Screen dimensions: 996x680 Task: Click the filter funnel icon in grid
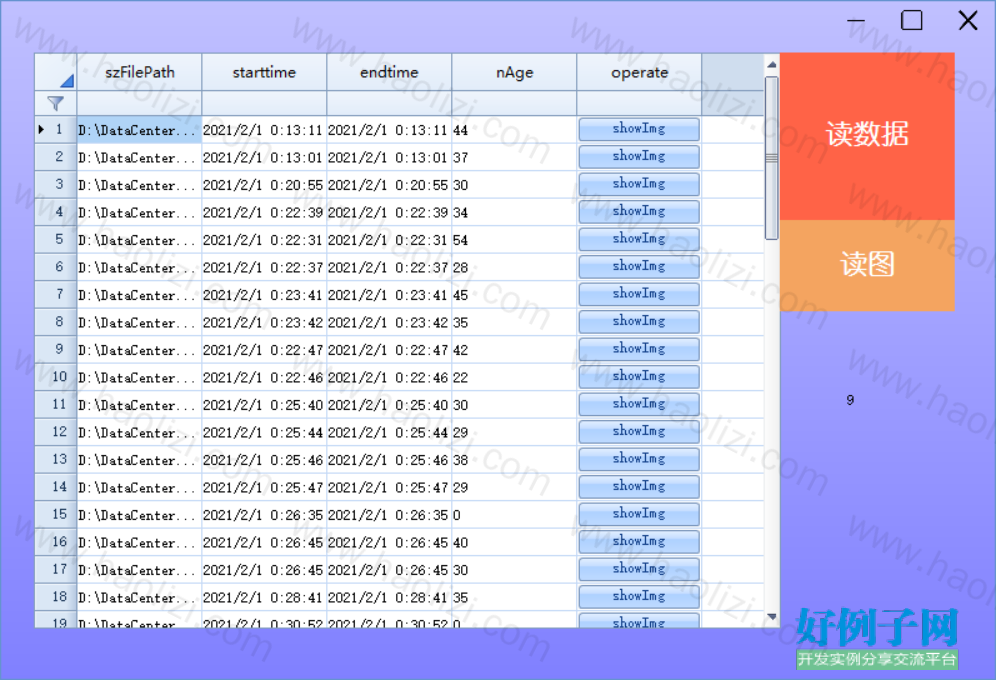click(55, 103)
